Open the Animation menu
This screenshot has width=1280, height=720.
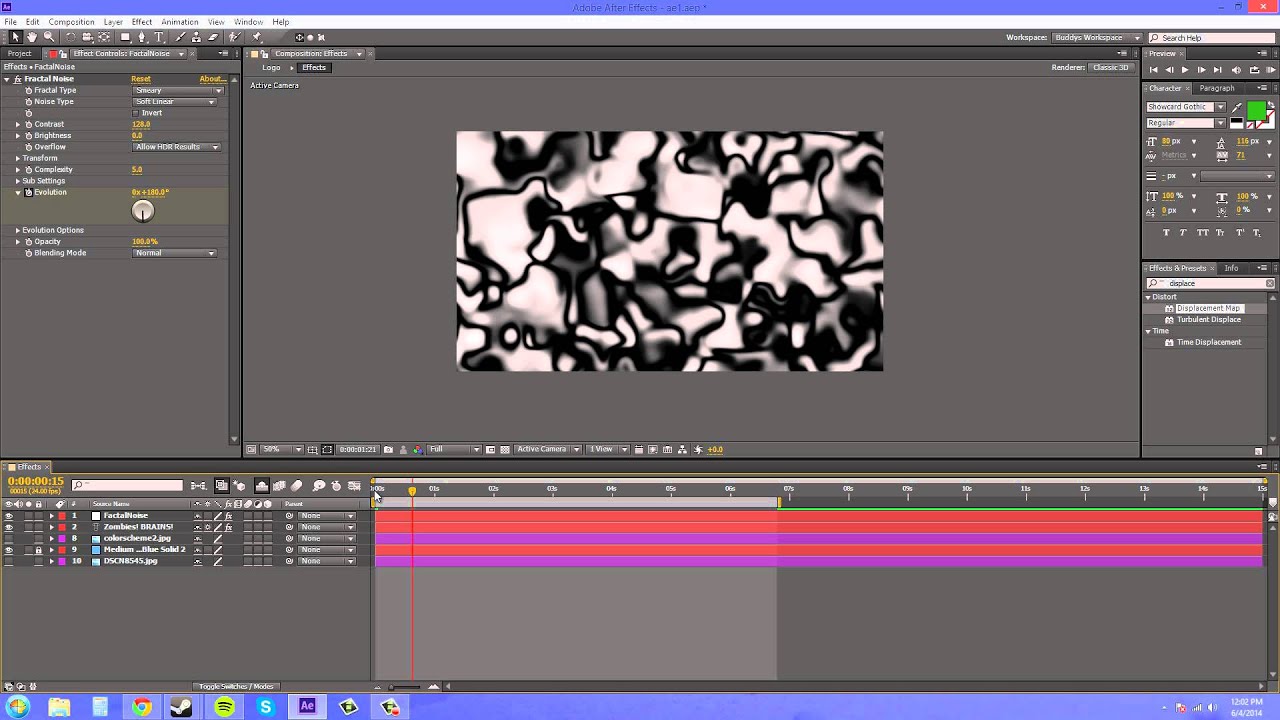coord(180,22)
